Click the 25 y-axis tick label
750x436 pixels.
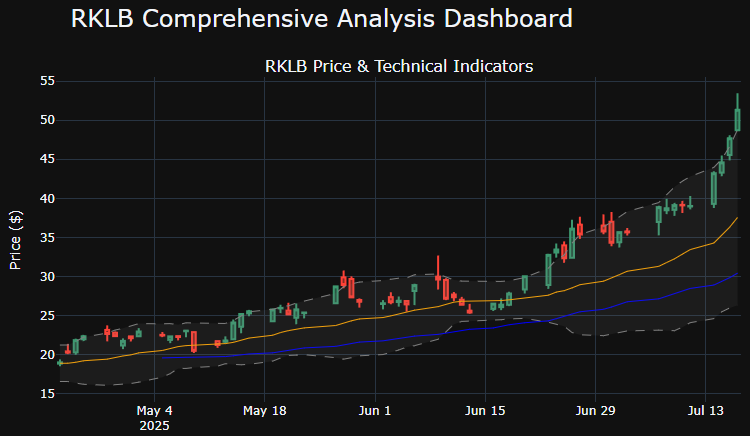(47, 316)
